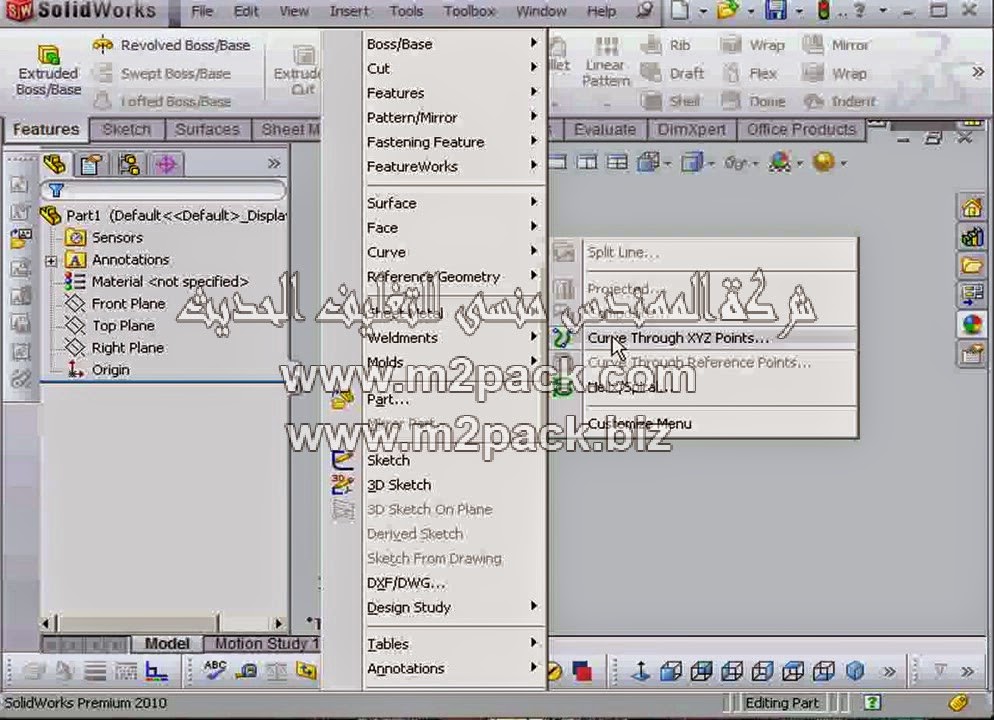
Task: Open the PropertyManager tab icon
Action: 92,164
